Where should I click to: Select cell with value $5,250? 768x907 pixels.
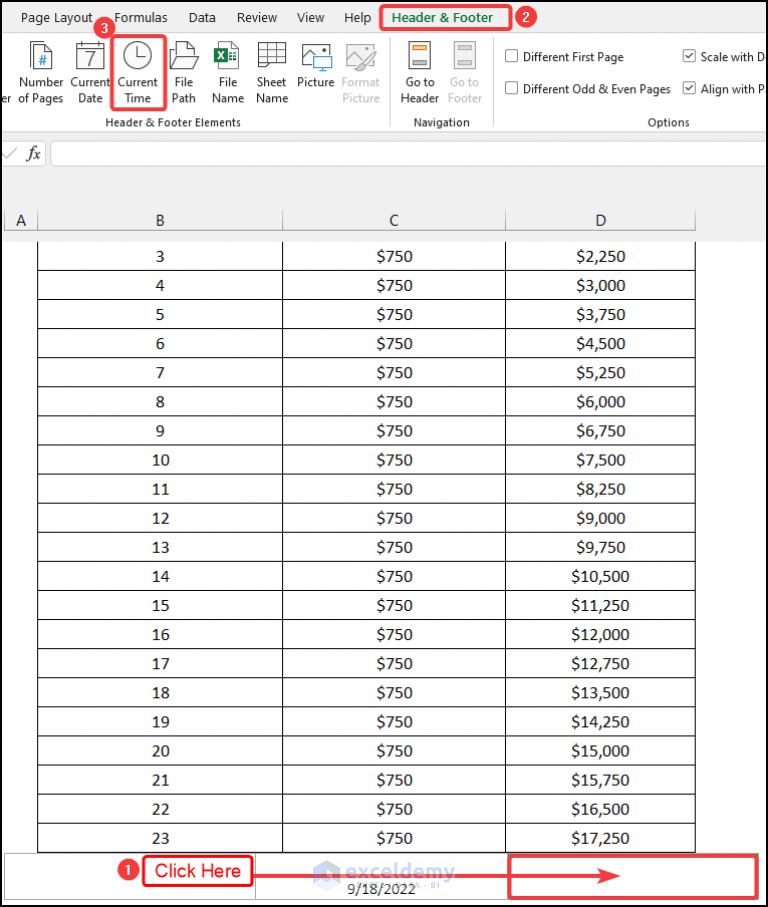(x=600, y=373)
